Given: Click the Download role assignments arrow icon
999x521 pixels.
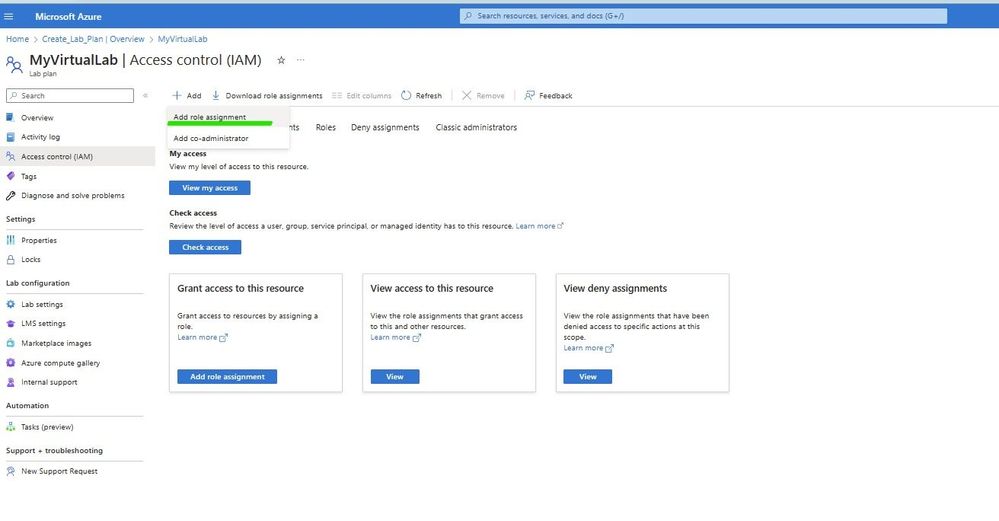Looking at the screenshot, I should pos(216,96).
